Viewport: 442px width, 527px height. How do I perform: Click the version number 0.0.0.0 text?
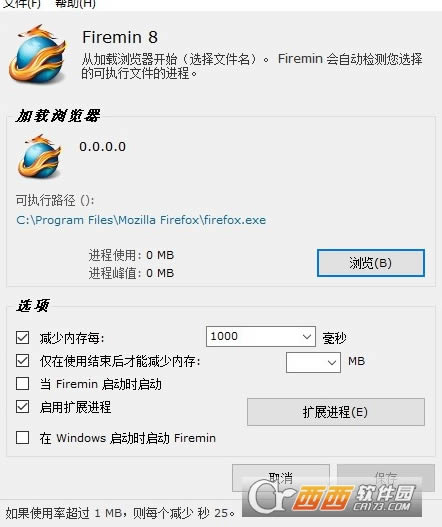tap(103, 147)
